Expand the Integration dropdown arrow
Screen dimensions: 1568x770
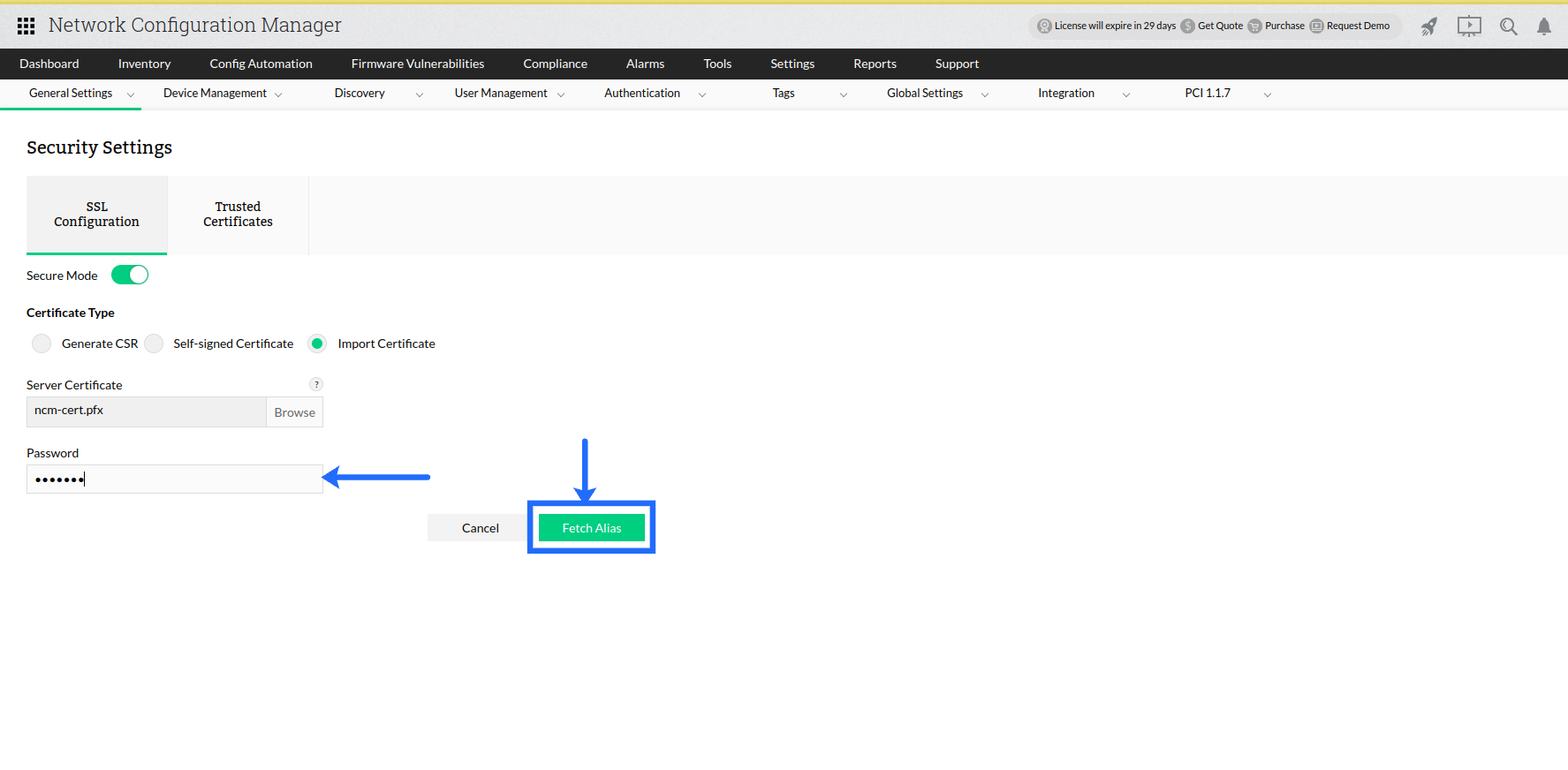pyautogui.click(x=1126, y=94)
